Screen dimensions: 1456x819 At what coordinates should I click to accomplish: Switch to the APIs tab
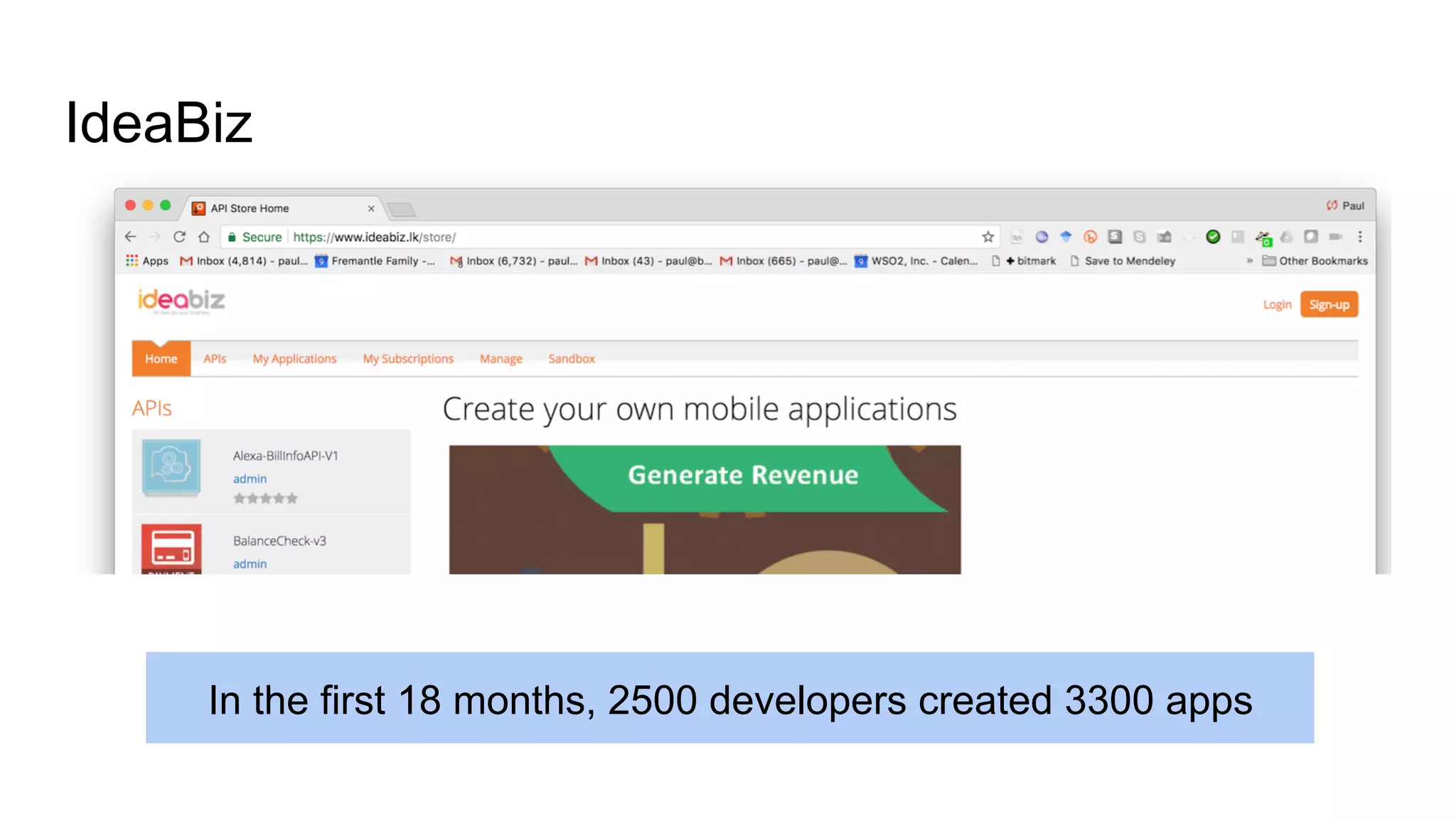(215, 359)
